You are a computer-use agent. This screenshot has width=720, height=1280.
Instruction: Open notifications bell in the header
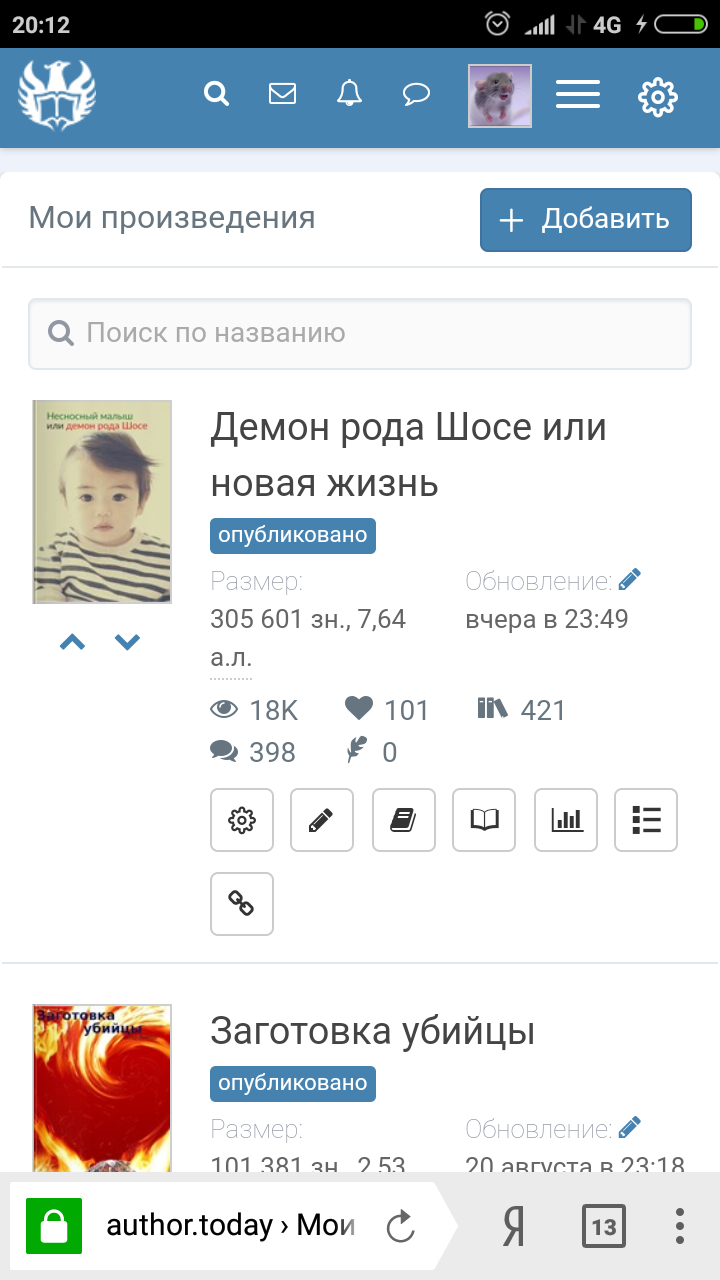pos(349,94)
